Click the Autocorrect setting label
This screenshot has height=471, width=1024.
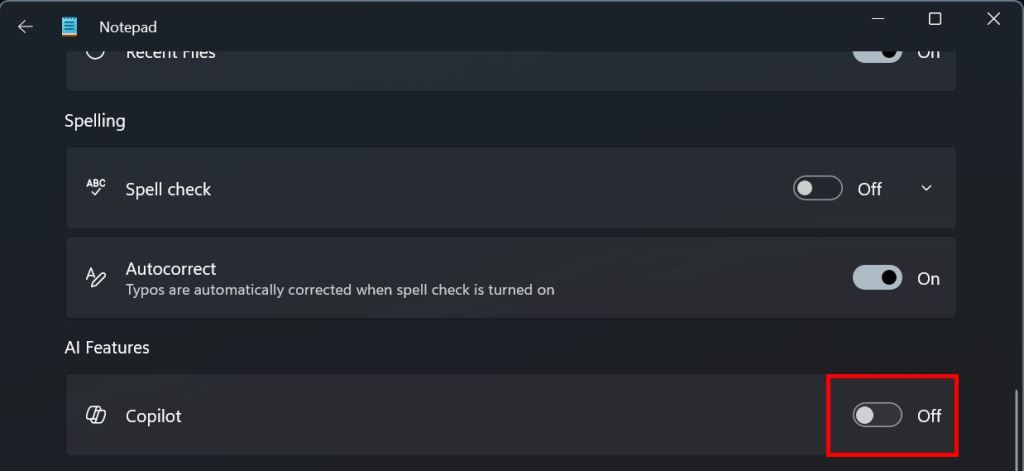pos(171,268)
